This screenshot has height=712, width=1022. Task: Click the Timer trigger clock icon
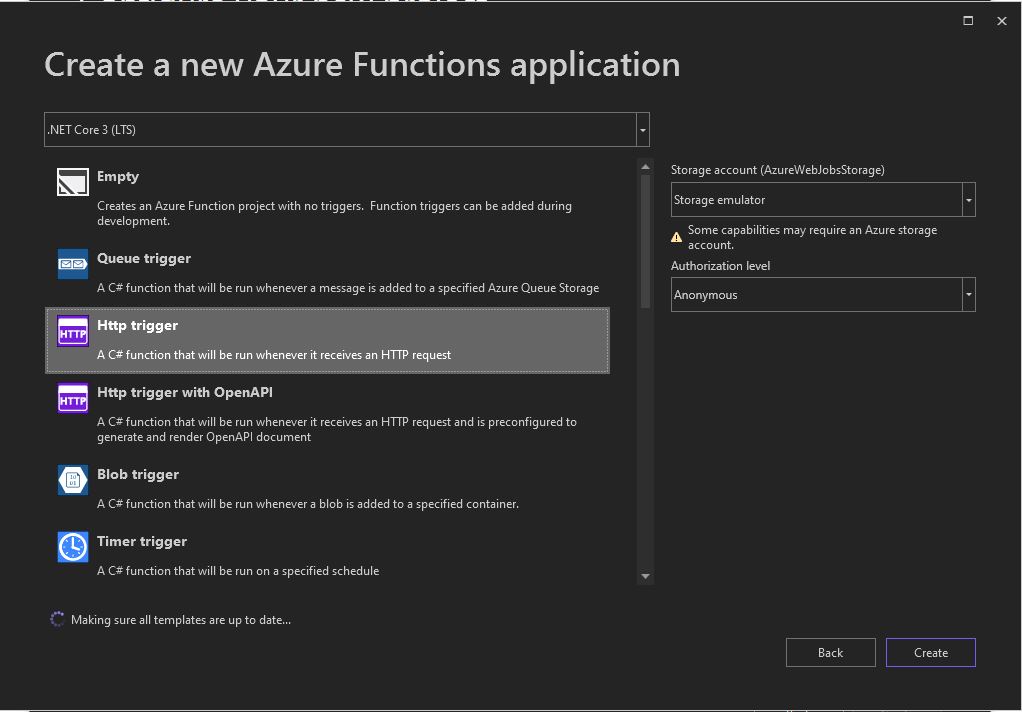coord(73,547)
